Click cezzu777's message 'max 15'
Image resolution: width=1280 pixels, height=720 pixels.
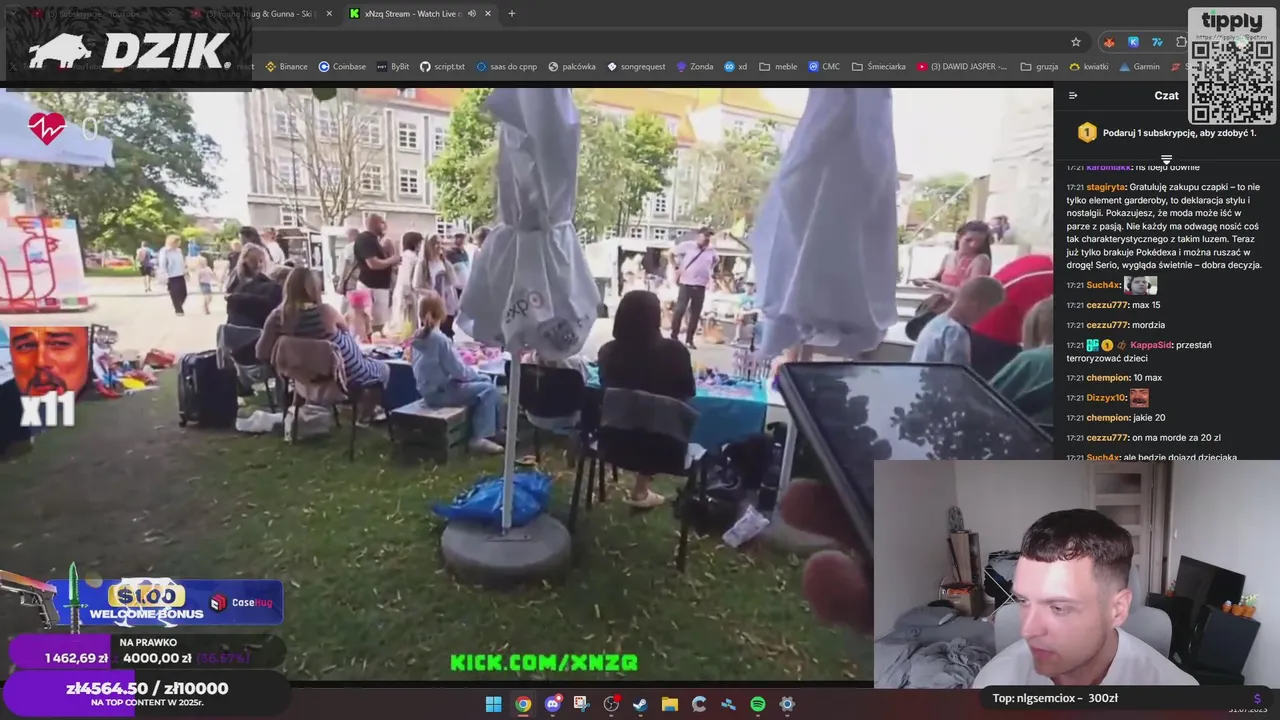click(x=1146, y=305)
